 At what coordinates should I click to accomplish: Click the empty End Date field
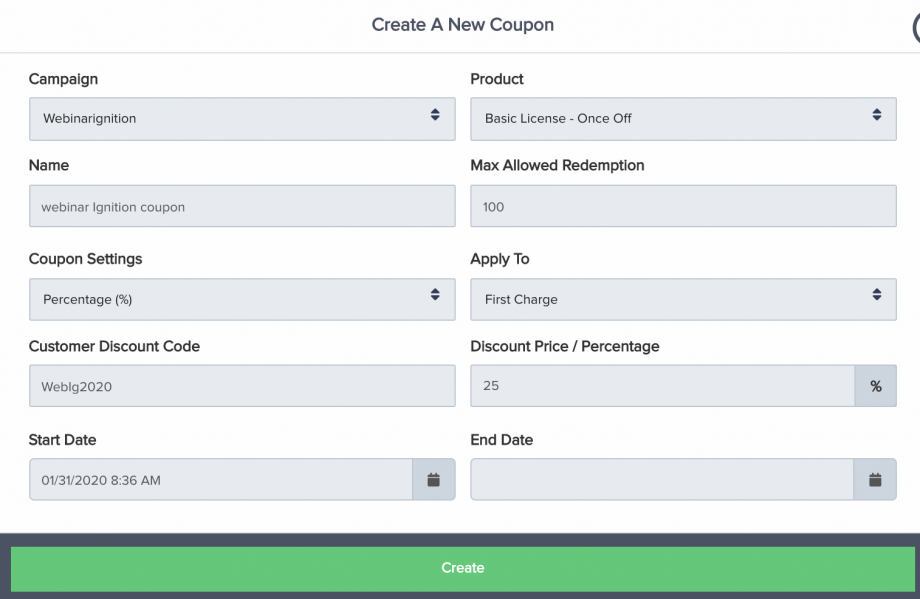pos(662,479)
